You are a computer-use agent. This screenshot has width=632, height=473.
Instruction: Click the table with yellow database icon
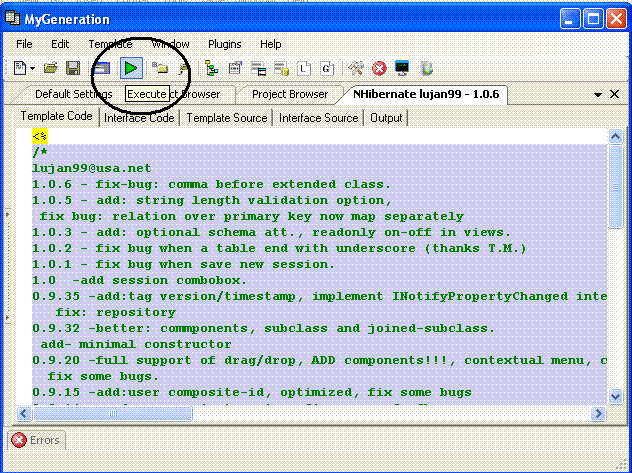click(281, 68)
